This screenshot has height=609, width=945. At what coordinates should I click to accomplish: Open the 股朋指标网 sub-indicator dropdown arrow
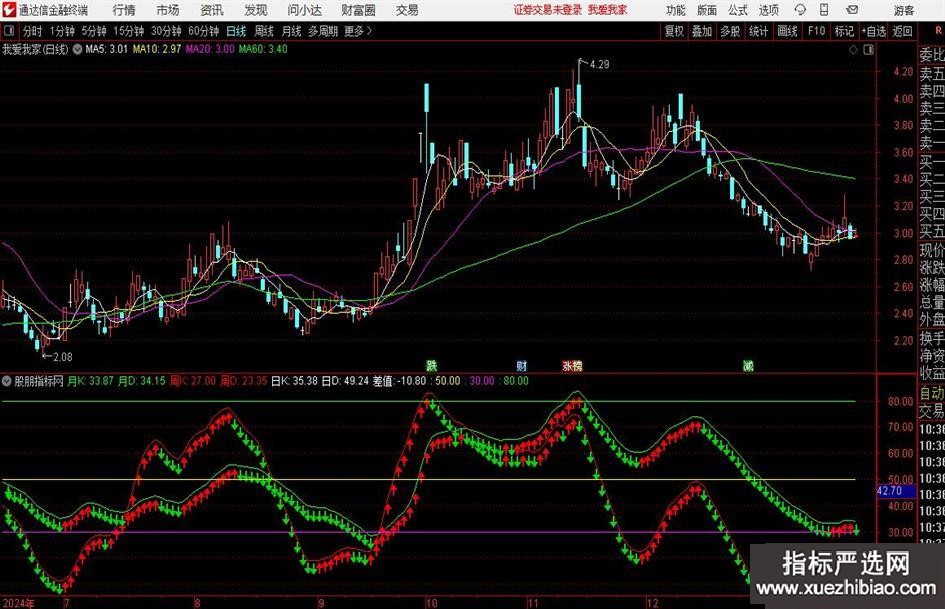tap(7, 381)
